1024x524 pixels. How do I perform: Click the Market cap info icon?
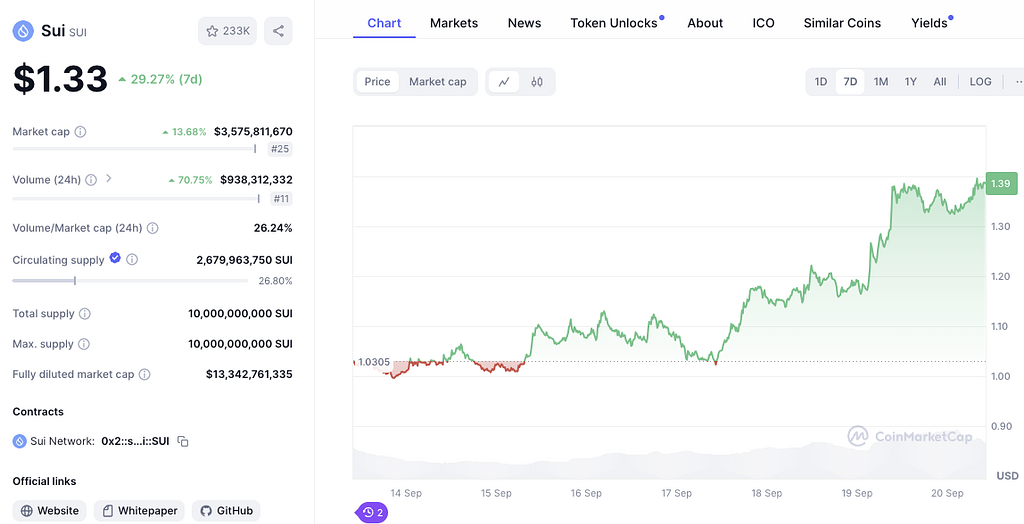click(81, 132)
